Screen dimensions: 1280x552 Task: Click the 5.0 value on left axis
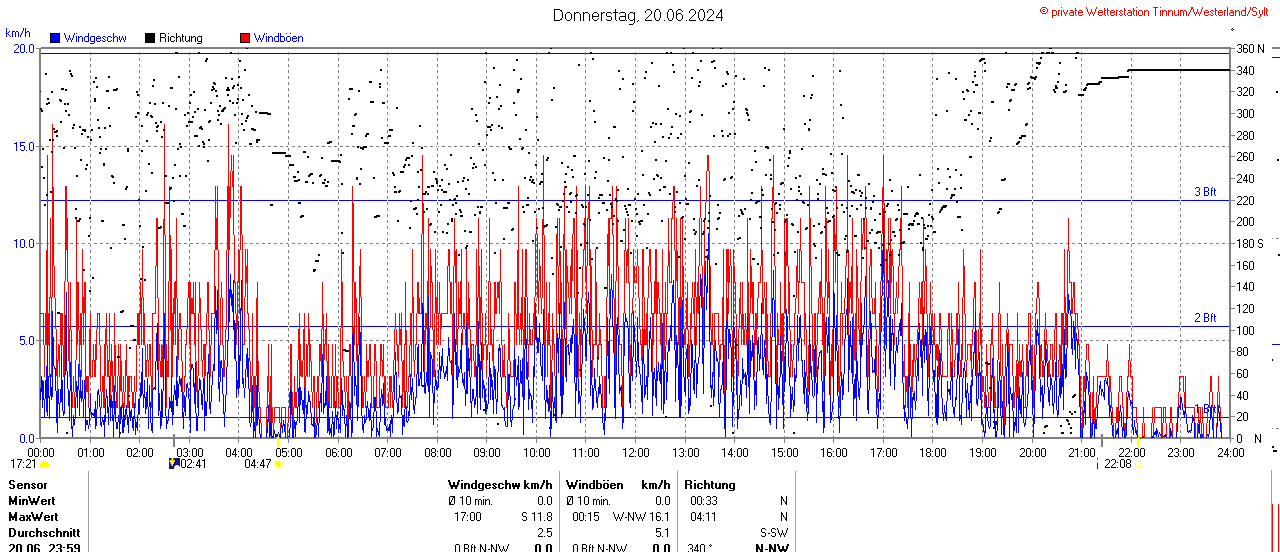(x=26, y=340)
